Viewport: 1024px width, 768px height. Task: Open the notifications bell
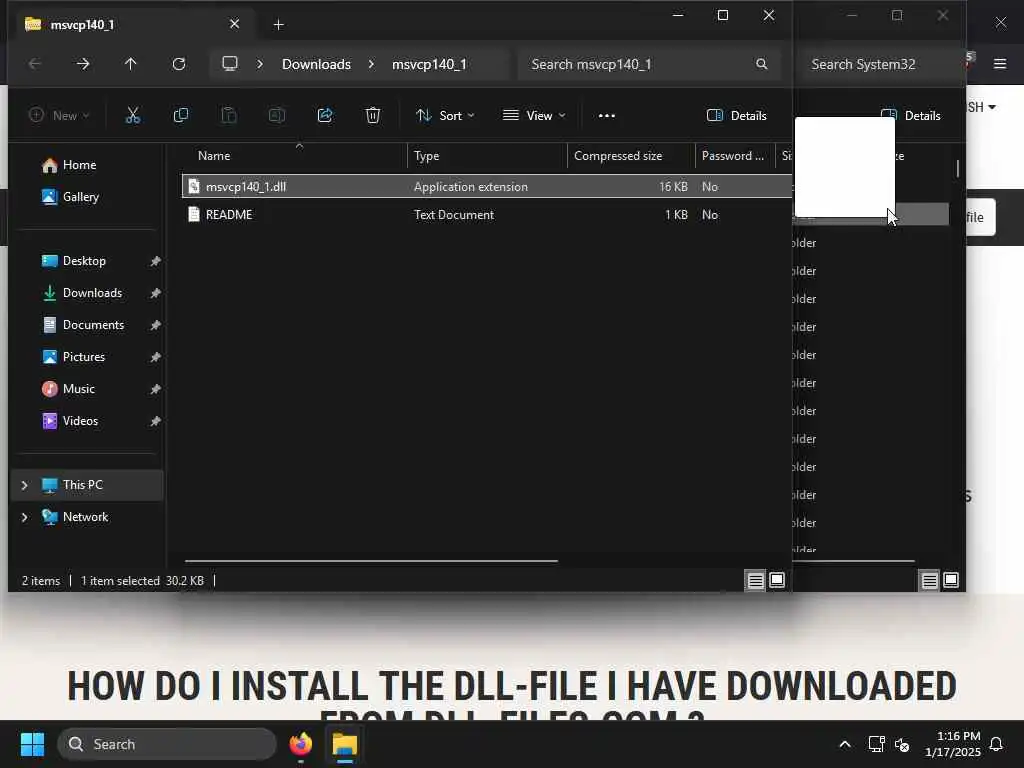pyautogui.click(x=996, y=744)
